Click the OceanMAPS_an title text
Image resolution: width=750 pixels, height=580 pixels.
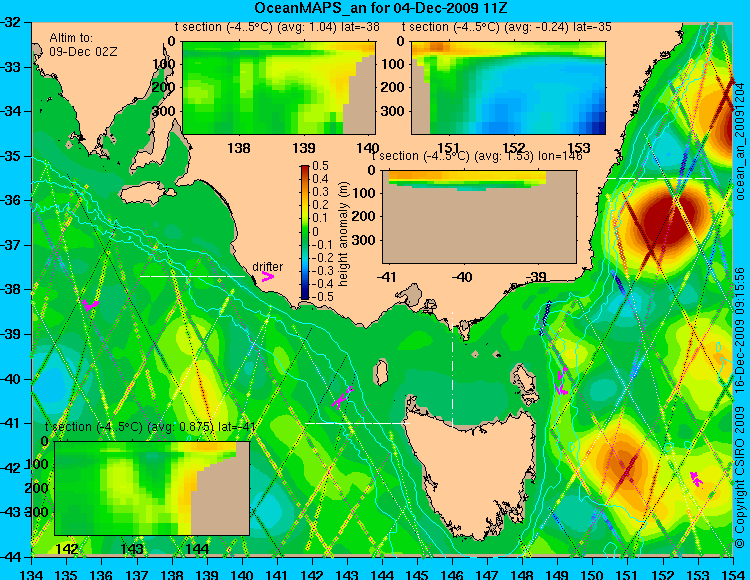click(x=380, y=8)
